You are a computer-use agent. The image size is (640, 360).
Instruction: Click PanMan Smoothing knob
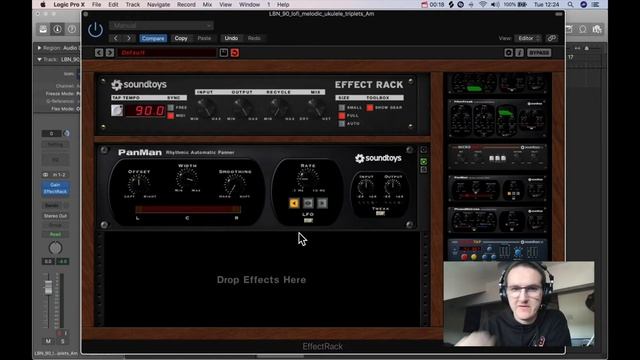(235, 184)
